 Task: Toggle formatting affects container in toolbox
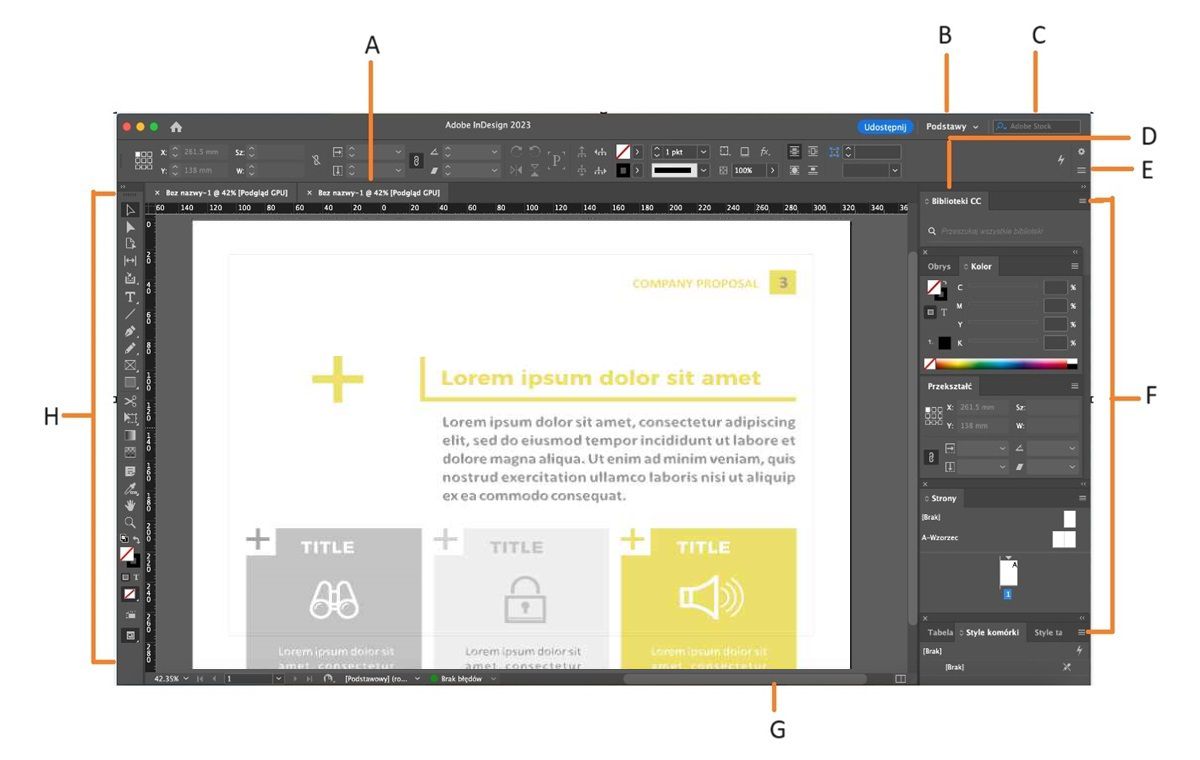(x=125, y=578)
